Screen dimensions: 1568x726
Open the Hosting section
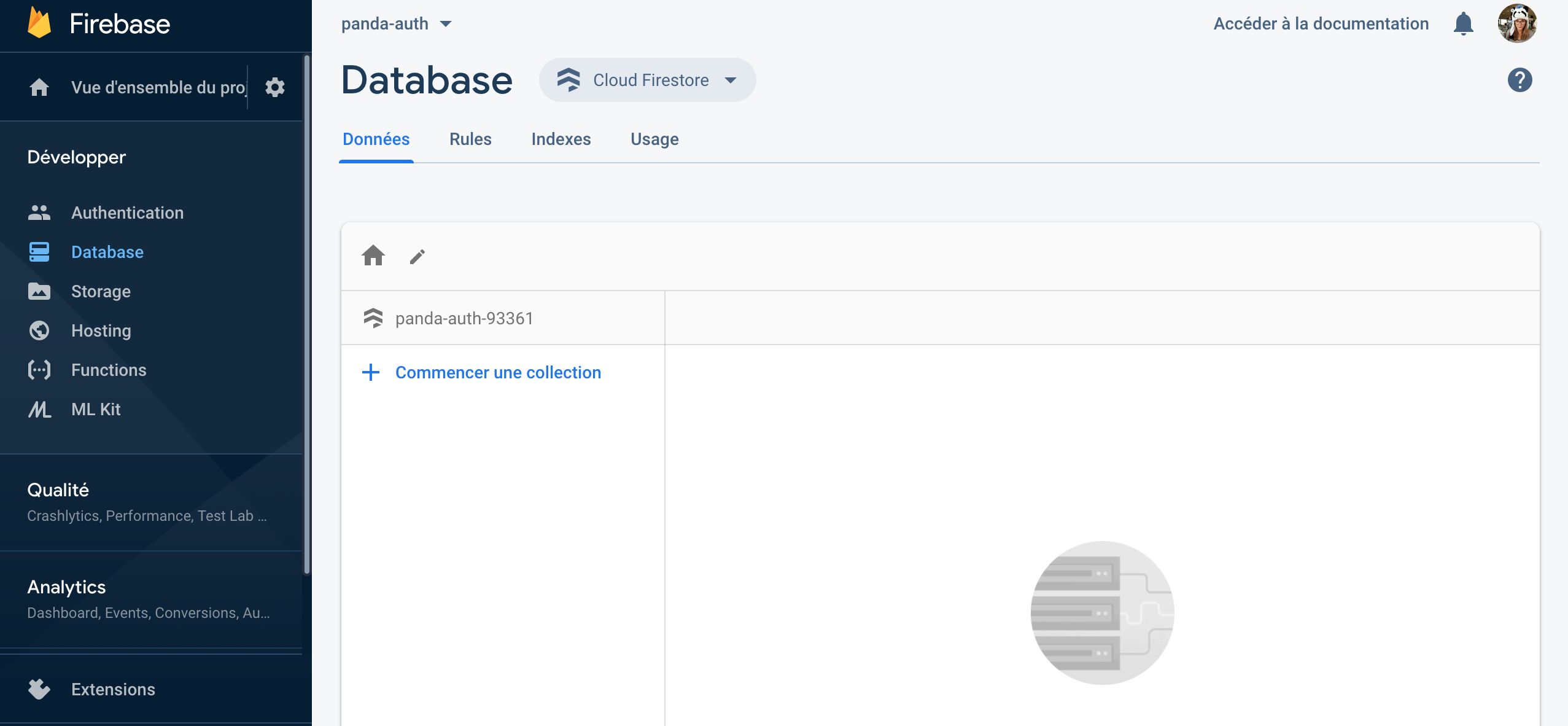(101, 330)
